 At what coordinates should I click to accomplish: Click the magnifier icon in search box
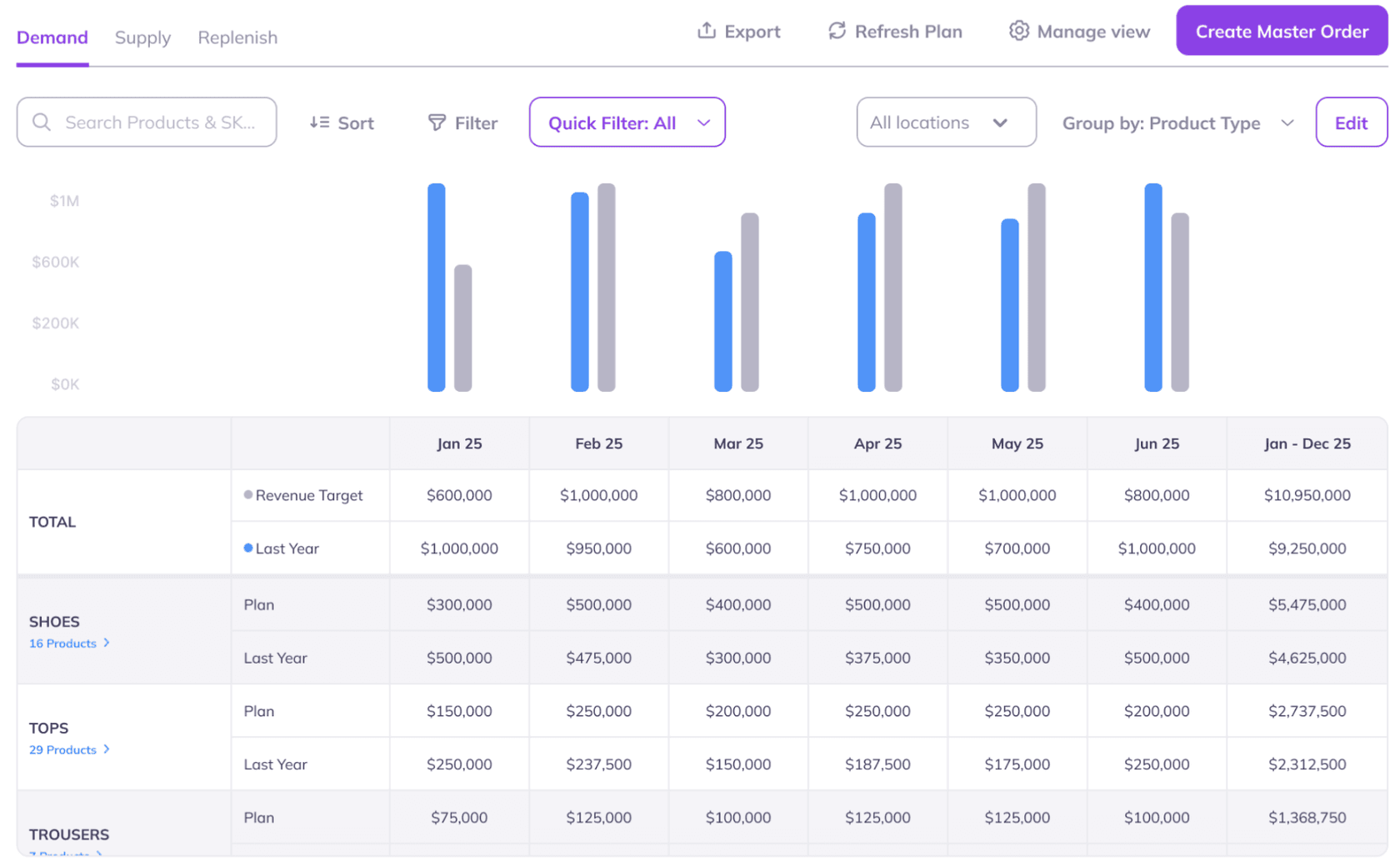click(42, 123)
